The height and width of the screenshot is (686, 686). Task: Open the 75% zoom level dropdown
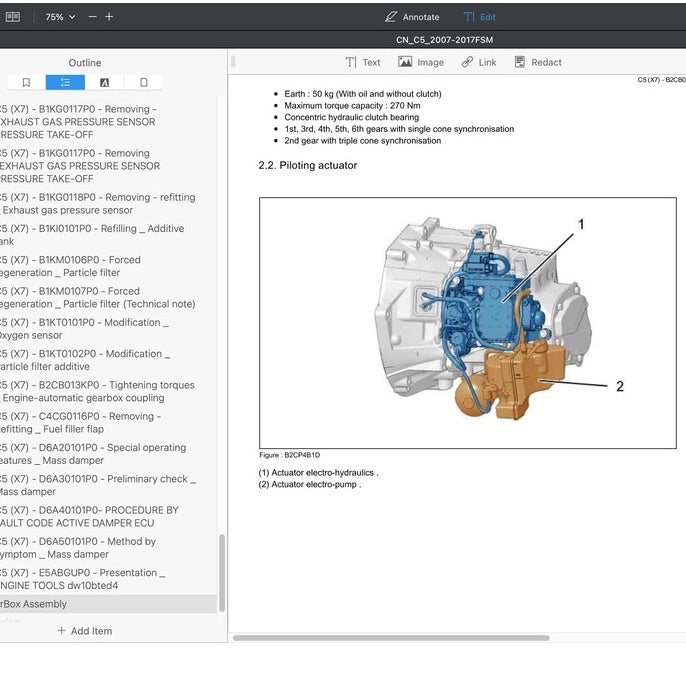tap(60, 17)
